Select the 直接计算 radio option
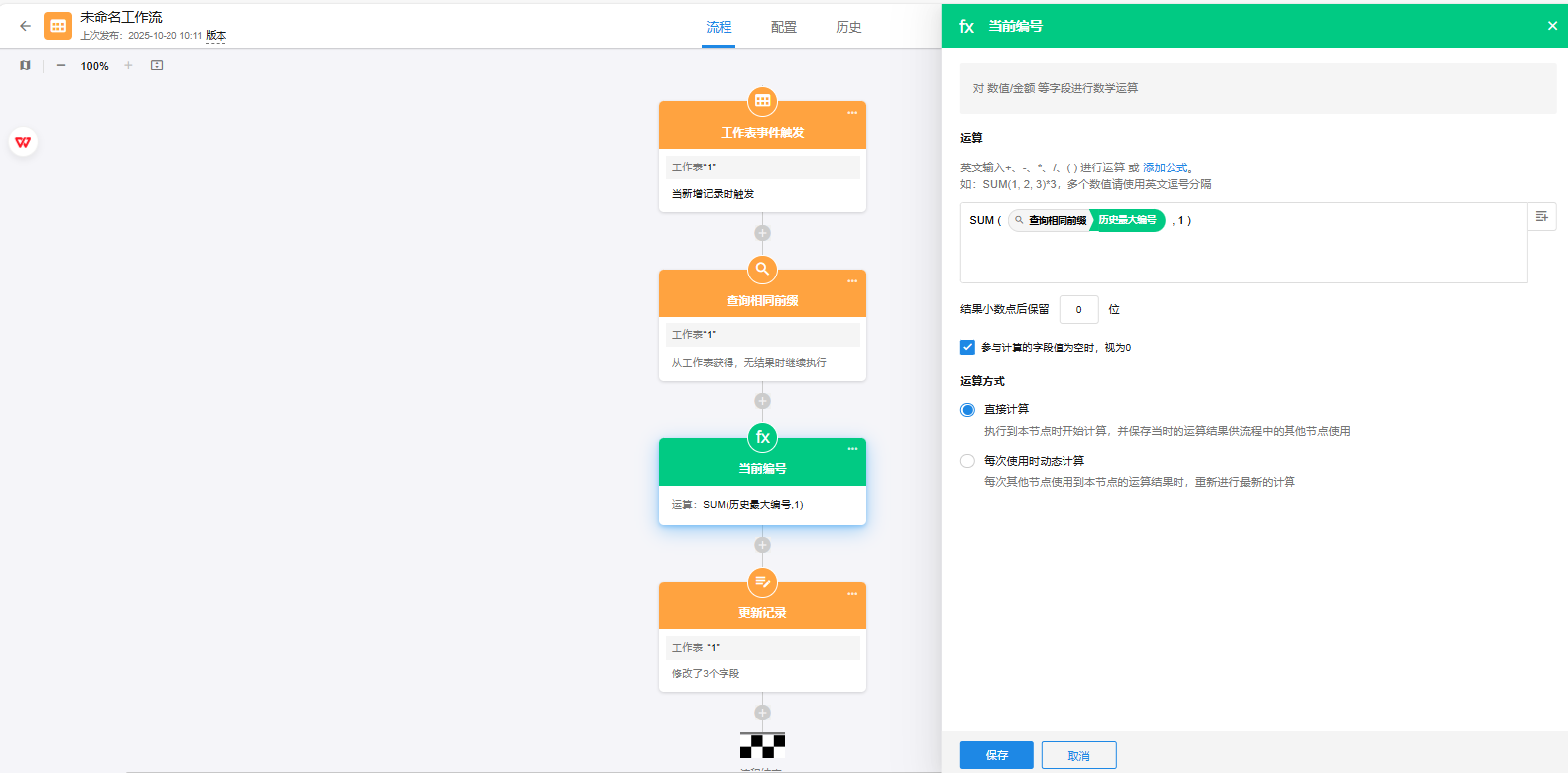The height and width of the screenshot is (773, 1568). point(967,410)
